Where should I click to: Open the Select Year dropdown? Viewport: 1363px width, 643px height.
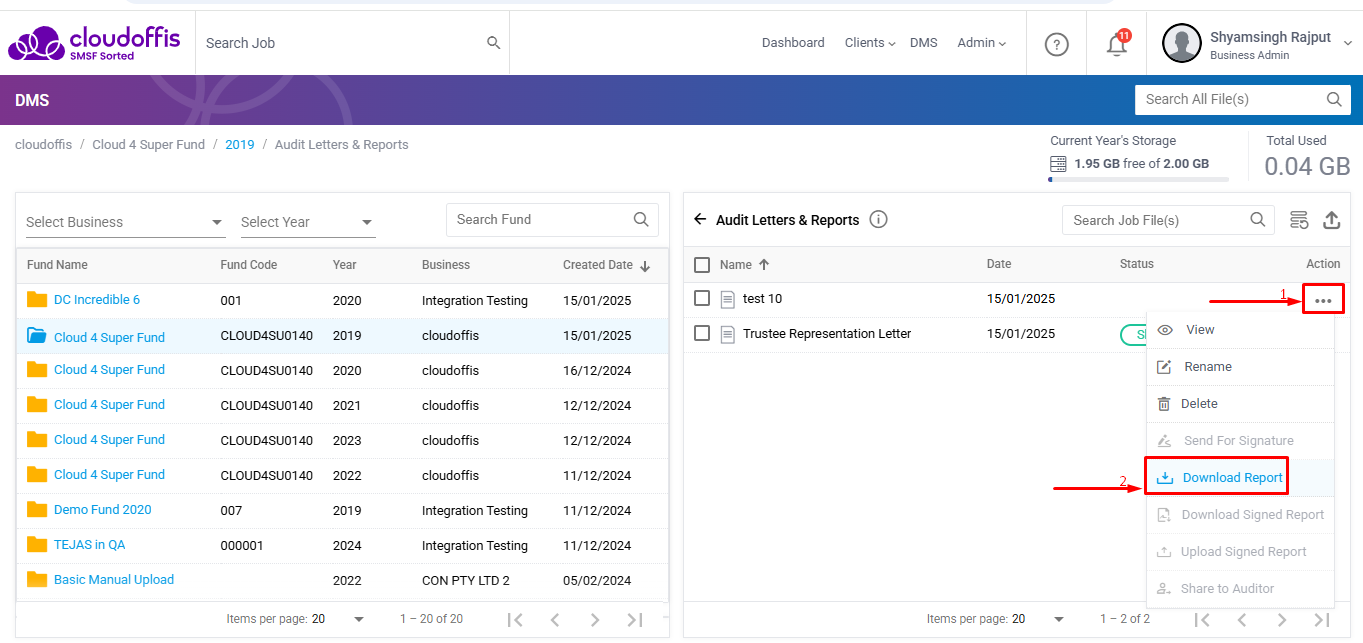pyautogui.click(x=308, y=222)
